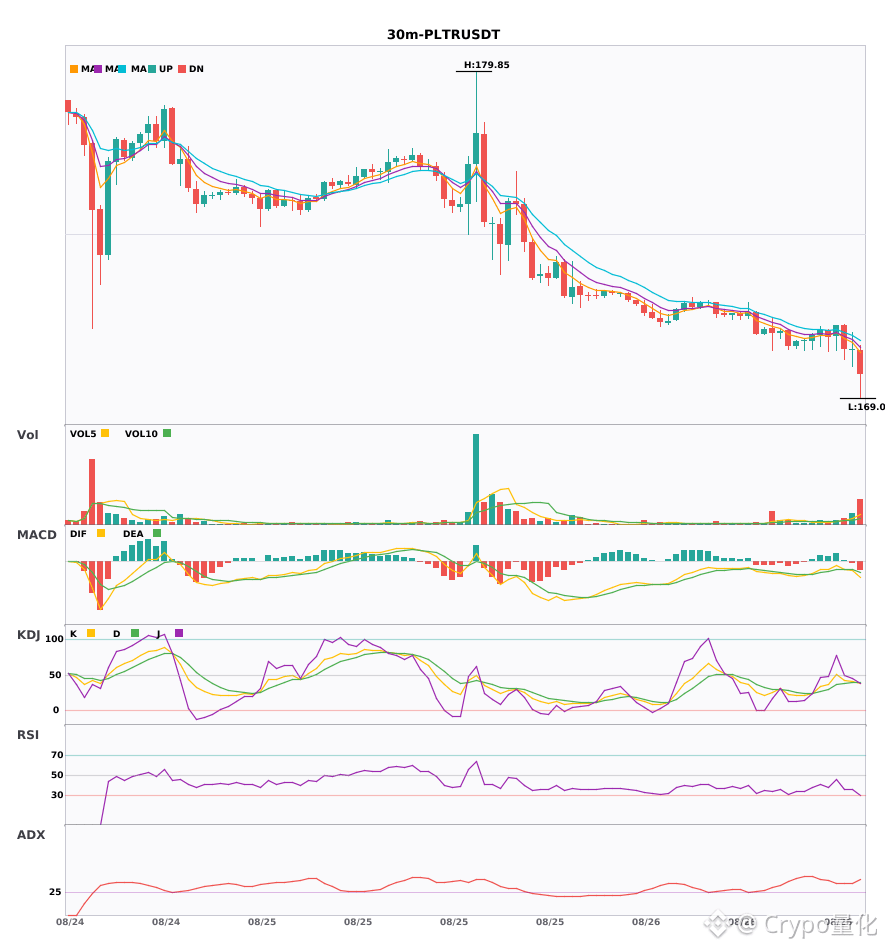Viewport: 885px width, 950px height.
Task: Click the 30 axis value in RSI panel
Action: pyautogui.click(x=57, y=795)
